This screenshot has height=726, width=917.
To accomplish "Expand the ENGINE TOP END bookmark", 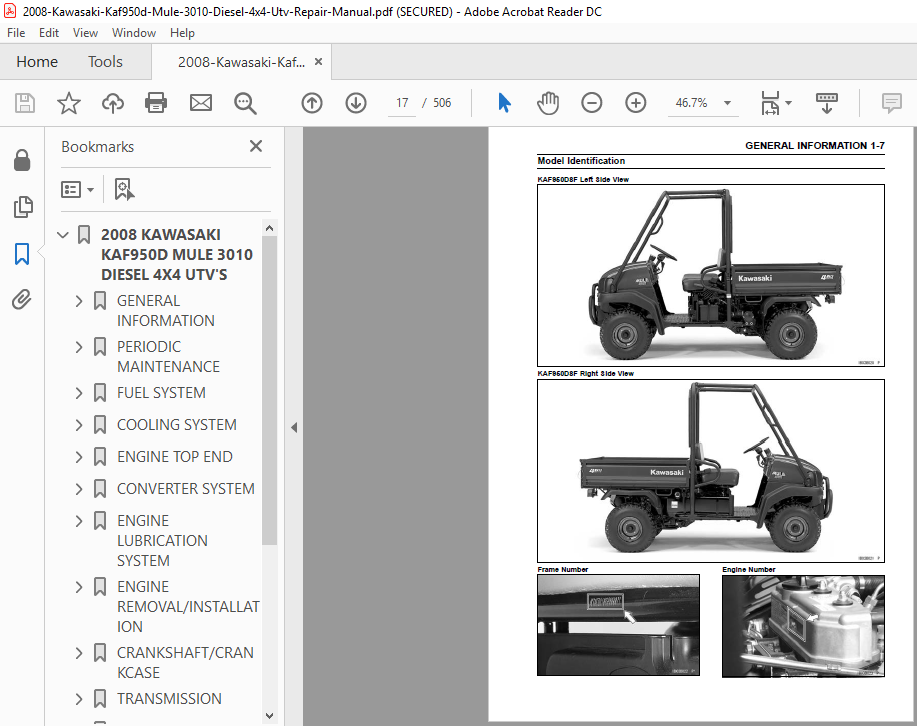I will click(x=79, y=457).
